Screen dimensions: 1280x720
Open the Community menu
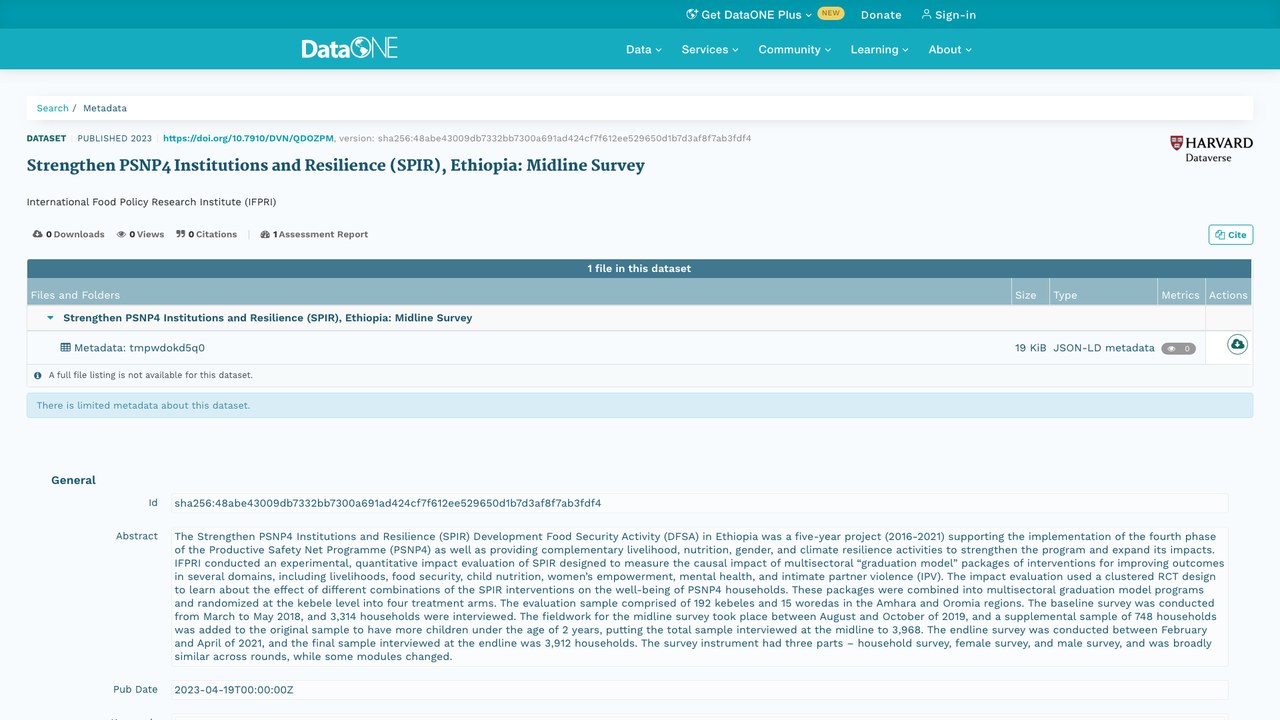795,49
